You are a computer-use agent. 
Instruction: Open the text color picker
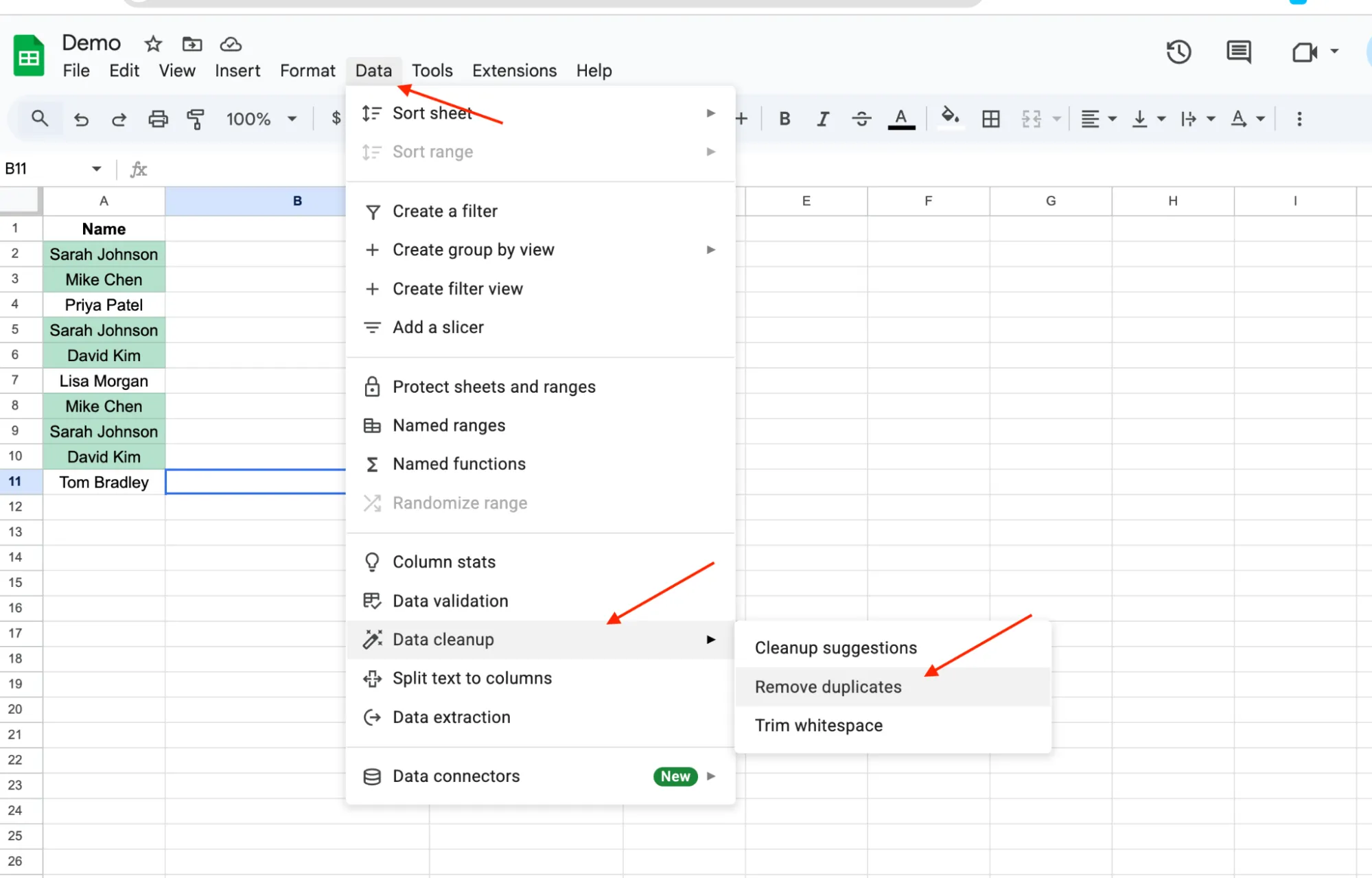coord(901,118)
